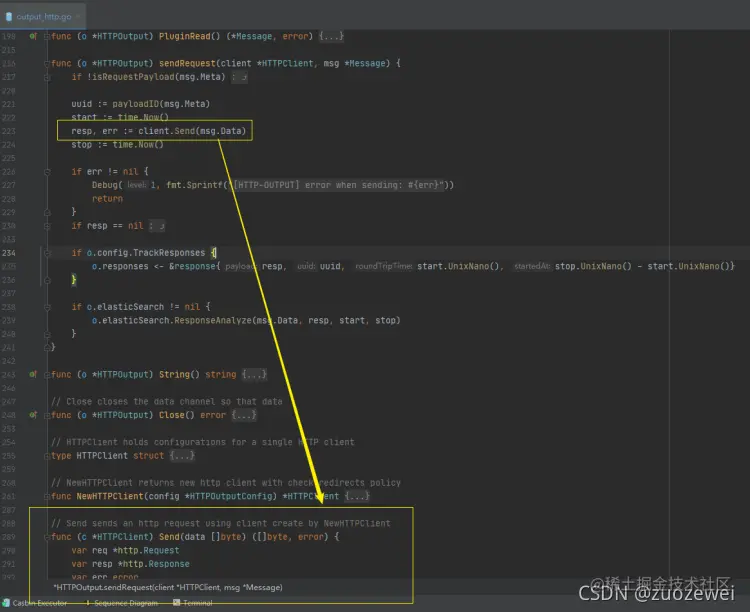Screen dimensions: 750x612
Task: Click line number 289 in gutter
Action: click(9, 537)
